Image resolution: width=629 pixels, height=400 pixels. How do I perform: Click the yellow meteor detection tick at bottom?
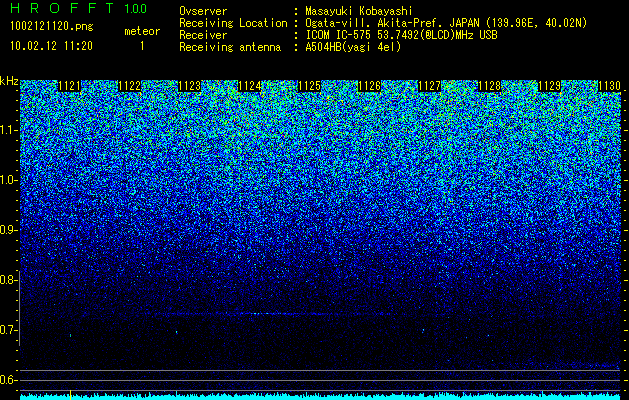tap(71, 393)
